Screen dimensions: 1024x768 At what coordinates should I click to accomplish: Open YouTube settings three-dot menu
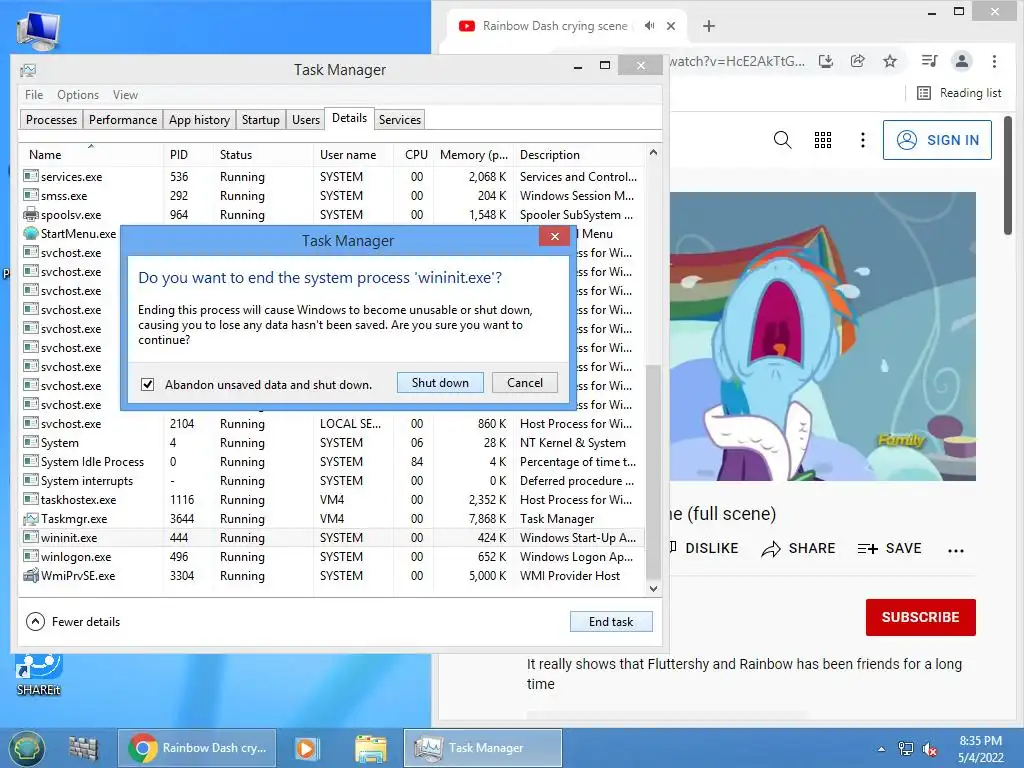[863, 140]
